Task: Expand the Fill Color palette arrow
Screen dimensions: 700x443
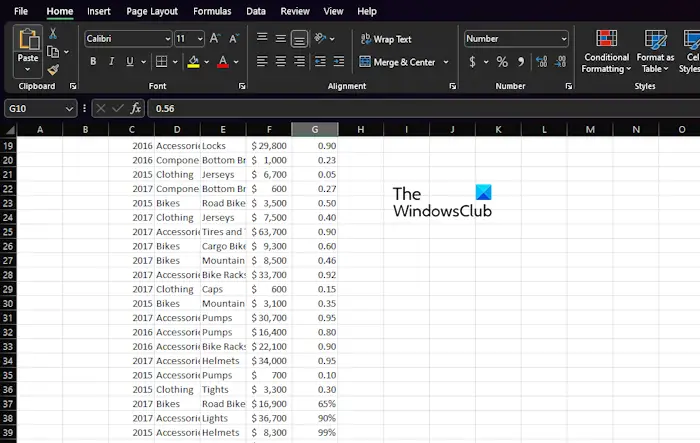Action: (207, 62)
